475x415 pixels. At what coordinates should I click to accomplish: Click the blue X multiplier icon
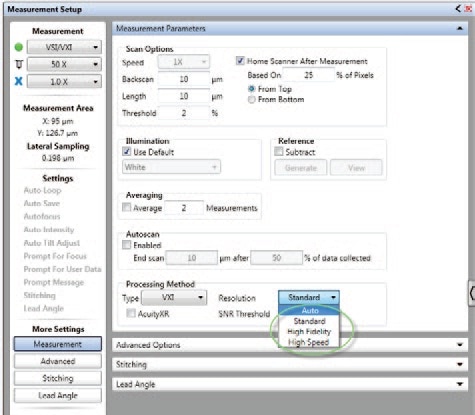click(x=19, y=81)
